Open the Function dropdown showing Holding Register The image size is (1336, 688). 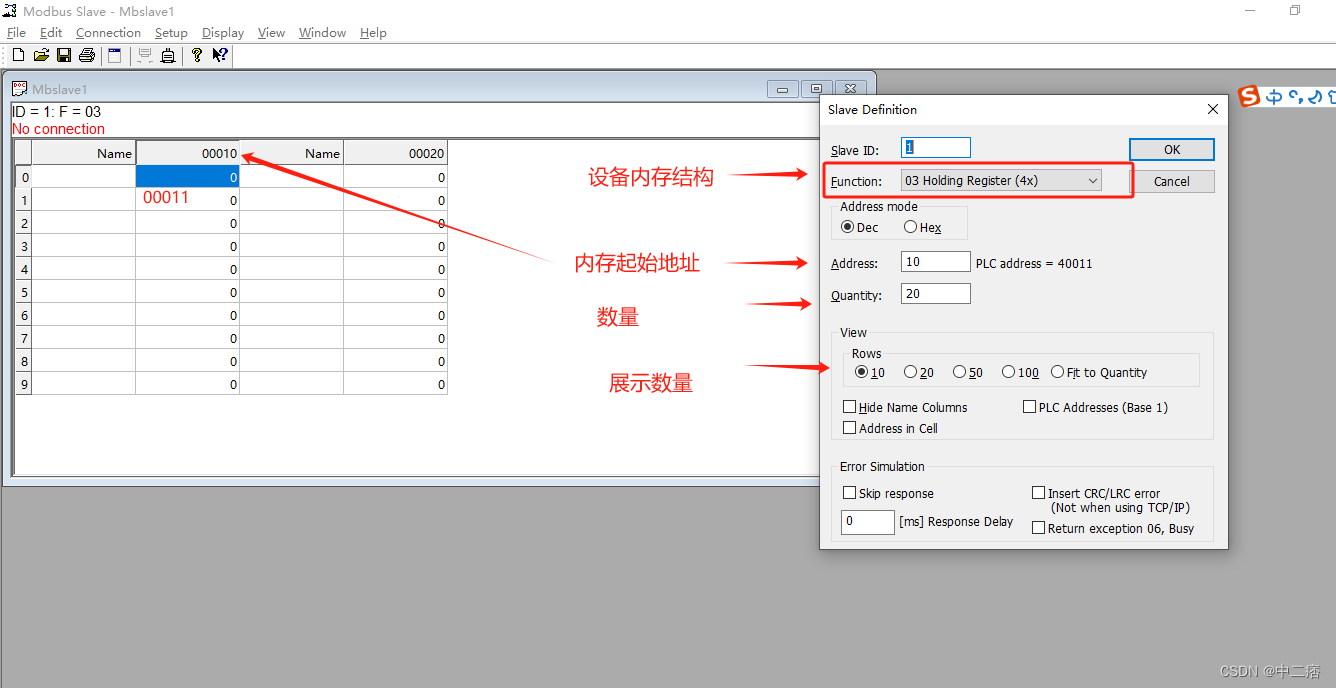click(1000, 181)
